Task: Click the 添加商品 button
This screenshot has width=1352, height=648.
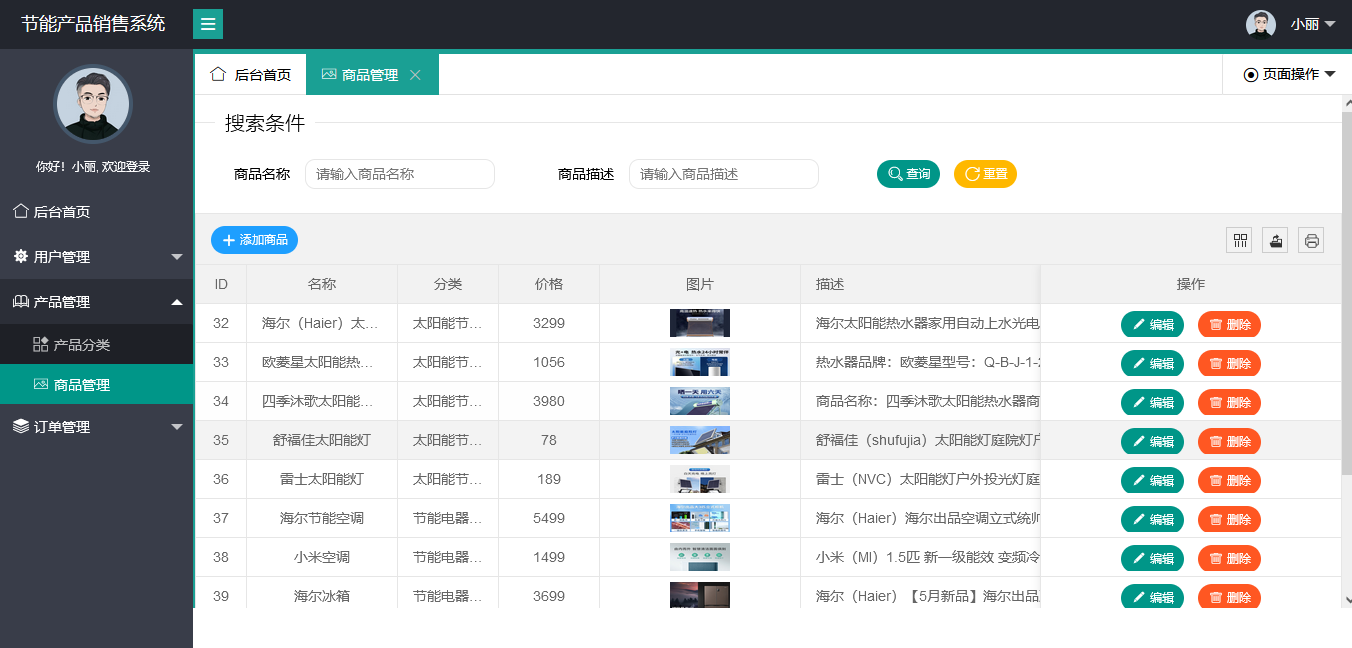Action: point(254,240)
